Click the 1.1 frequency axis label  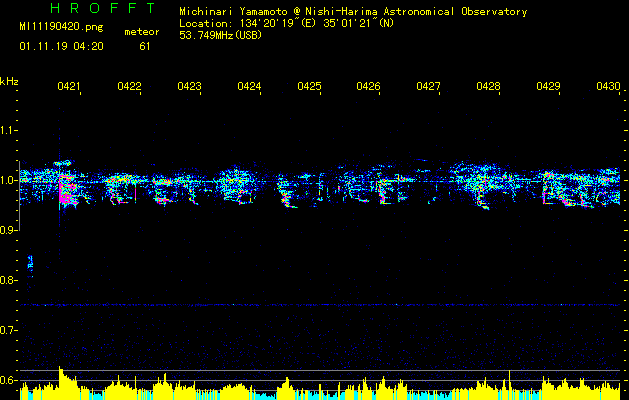pyautogui.click(x=9, y=131)
